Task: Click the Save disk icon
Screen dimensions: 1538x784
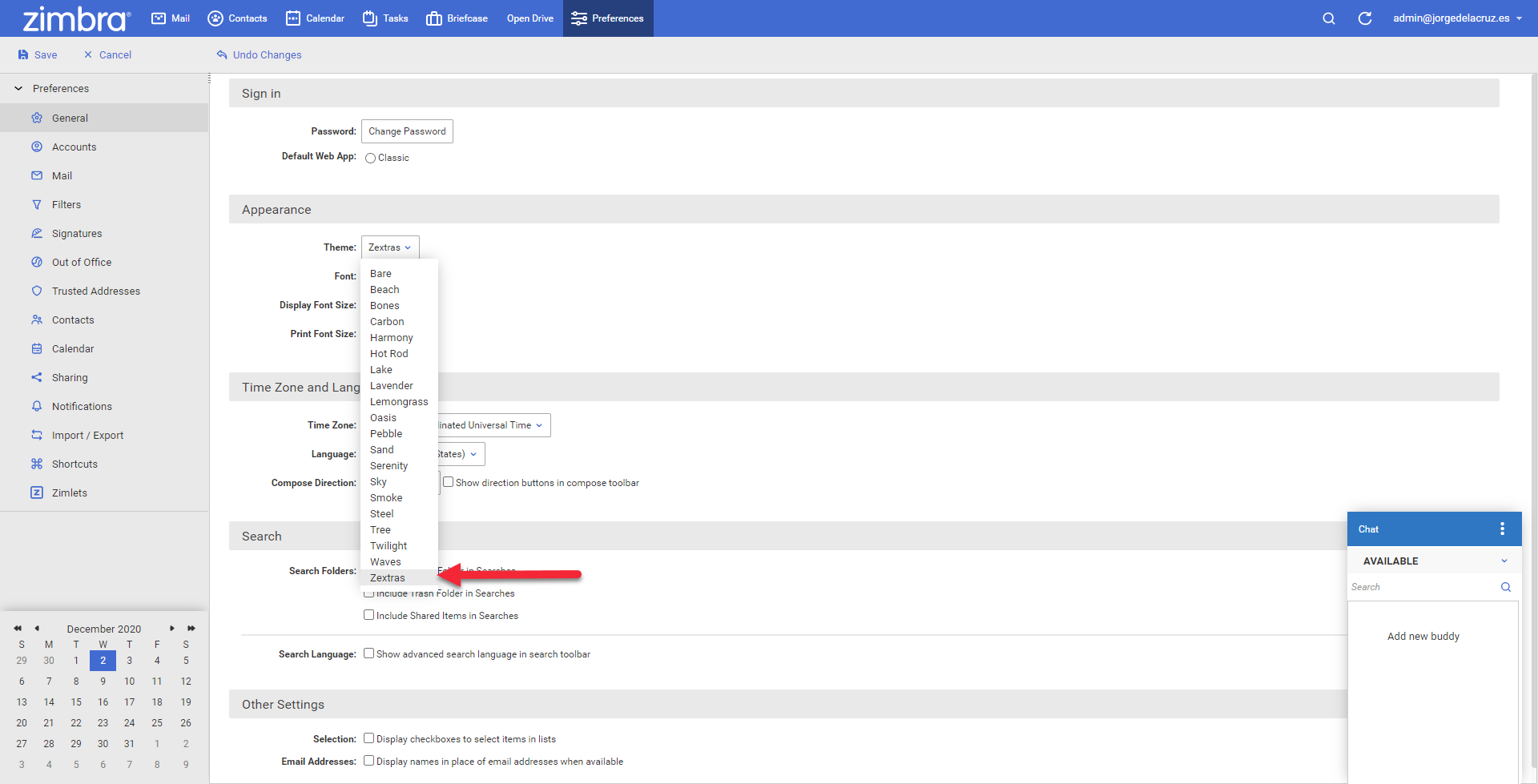Action: 23,55
